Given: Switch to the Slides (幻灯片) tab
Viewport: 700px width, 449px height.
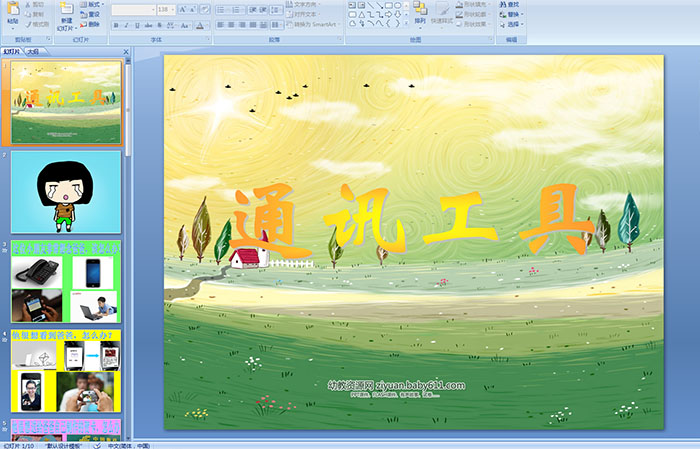Looking at the screenshot, I should [11, 51].
